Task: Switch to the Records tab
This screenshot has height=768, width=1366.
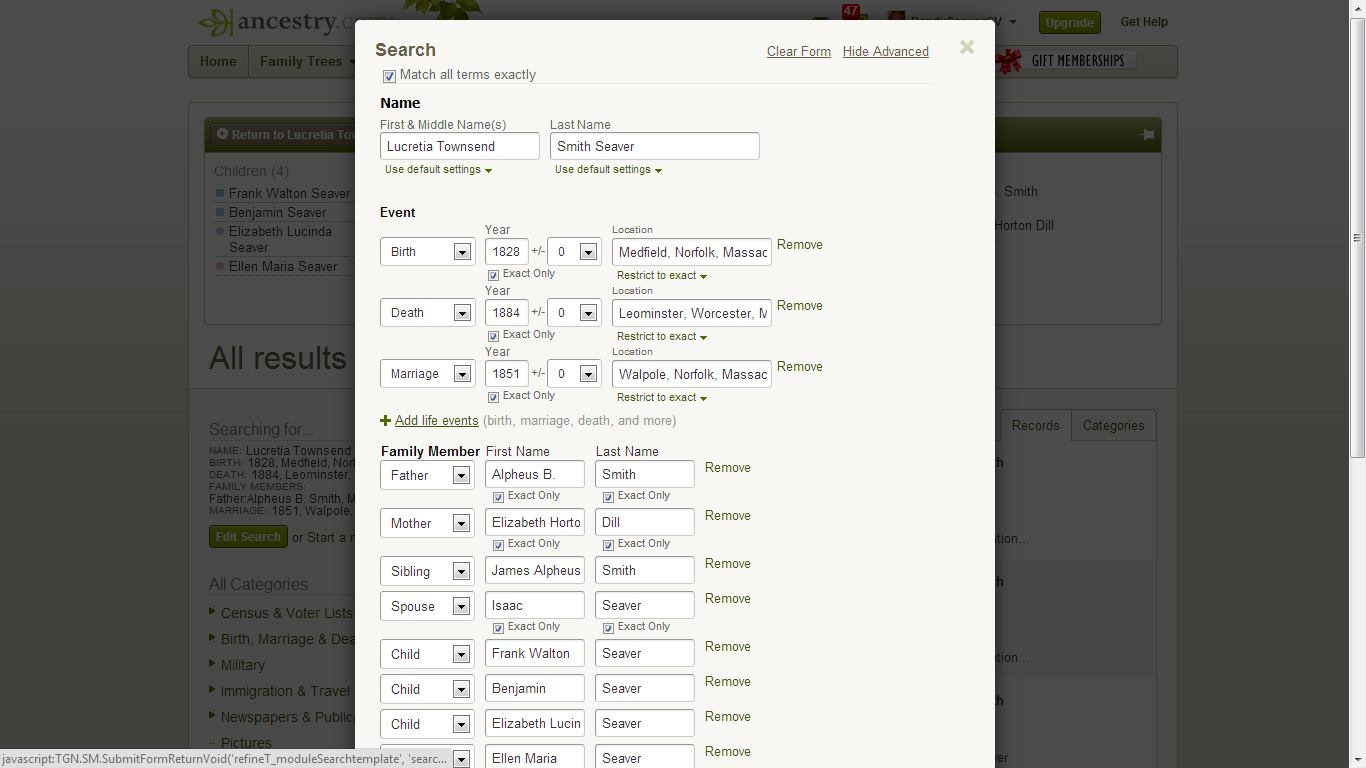Action: [x=1035, y=425]
